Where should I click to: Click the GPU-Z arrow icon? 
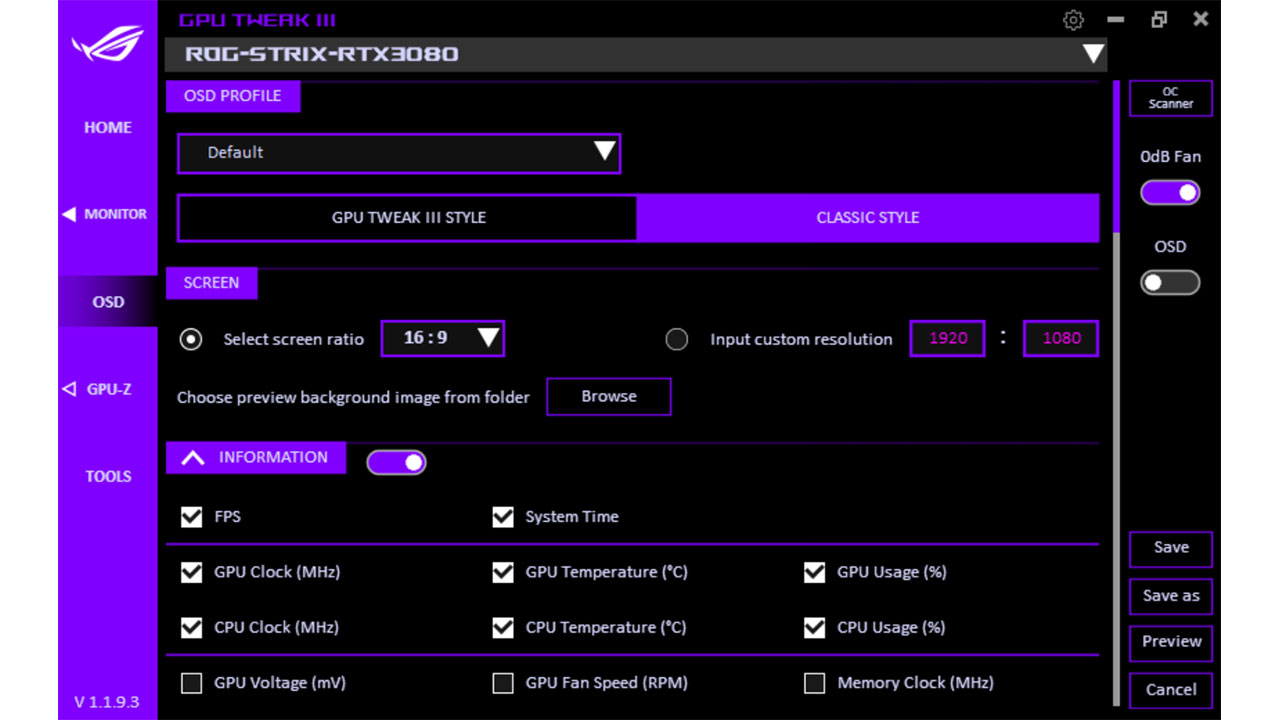coord(69,389)
